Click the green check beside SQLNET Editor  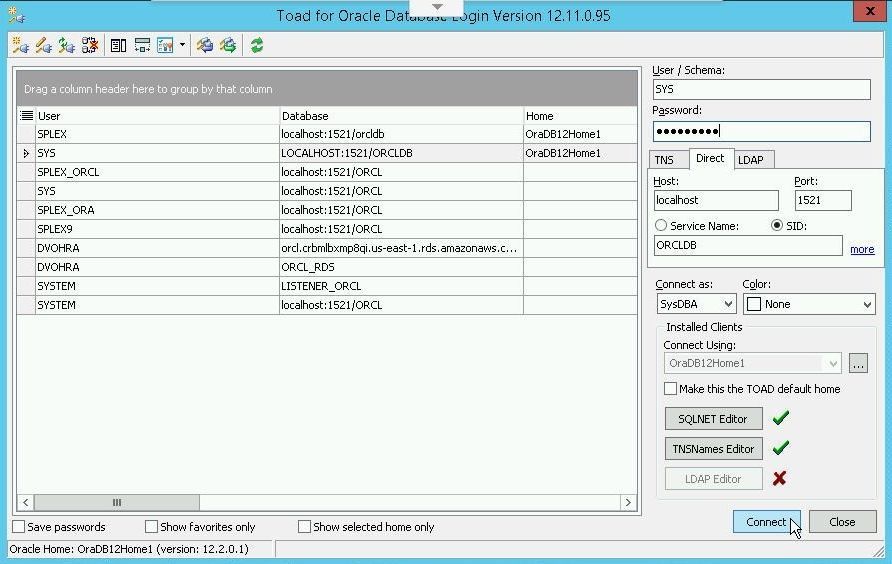tap(780, 418)
